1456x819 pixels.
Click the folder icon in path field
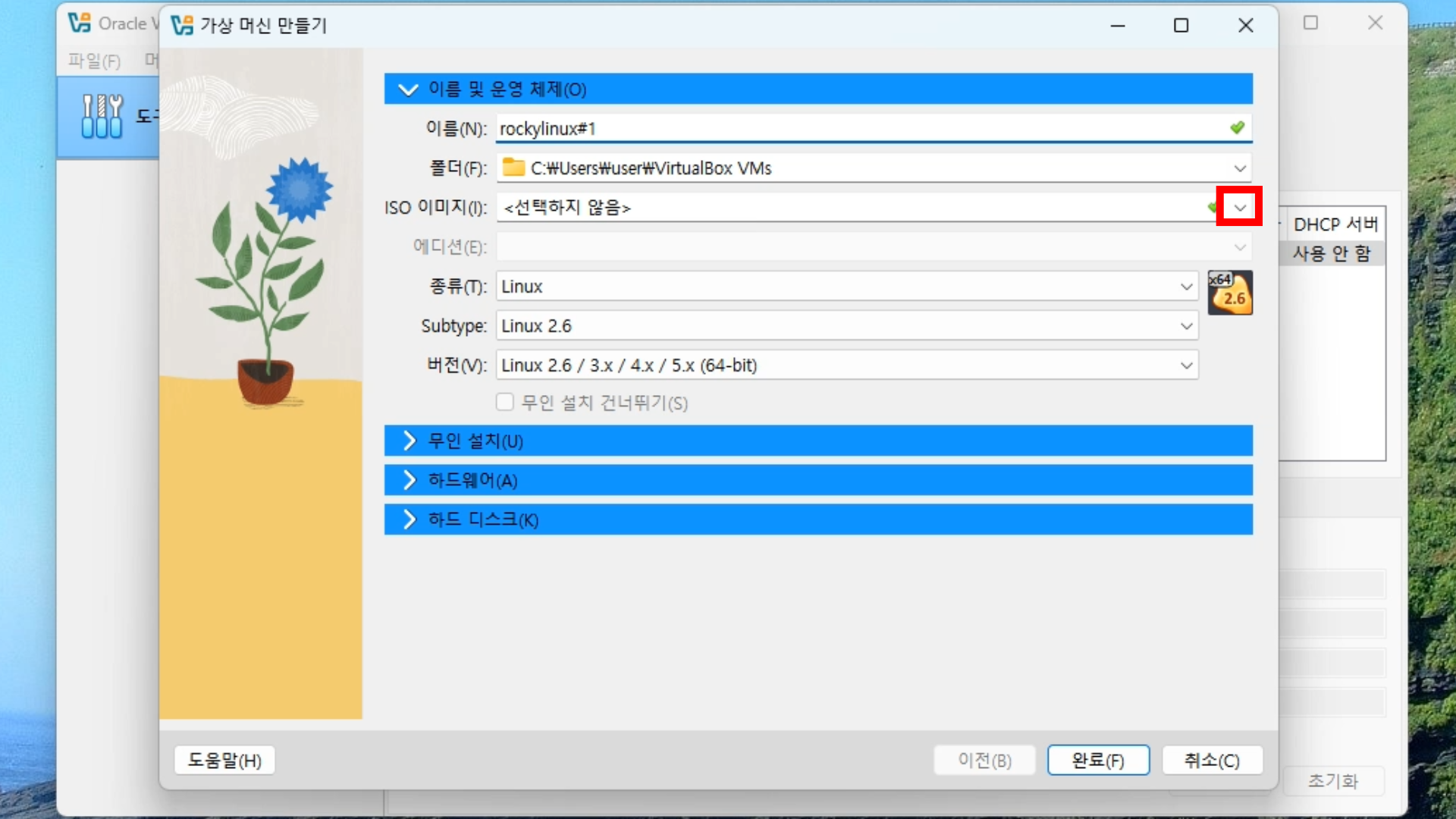pos(513,168)
